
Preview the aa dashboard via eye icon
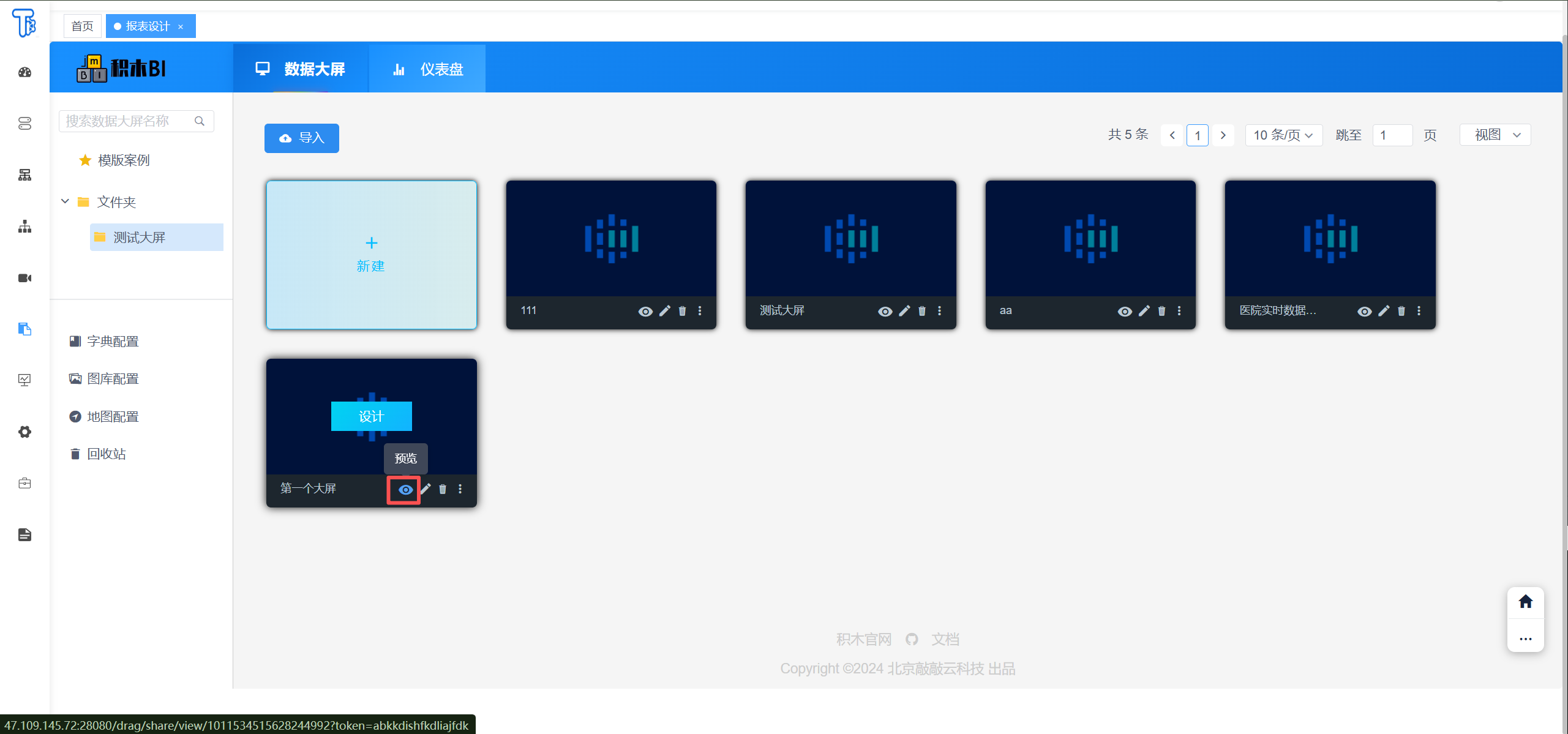click(1124, 311)
